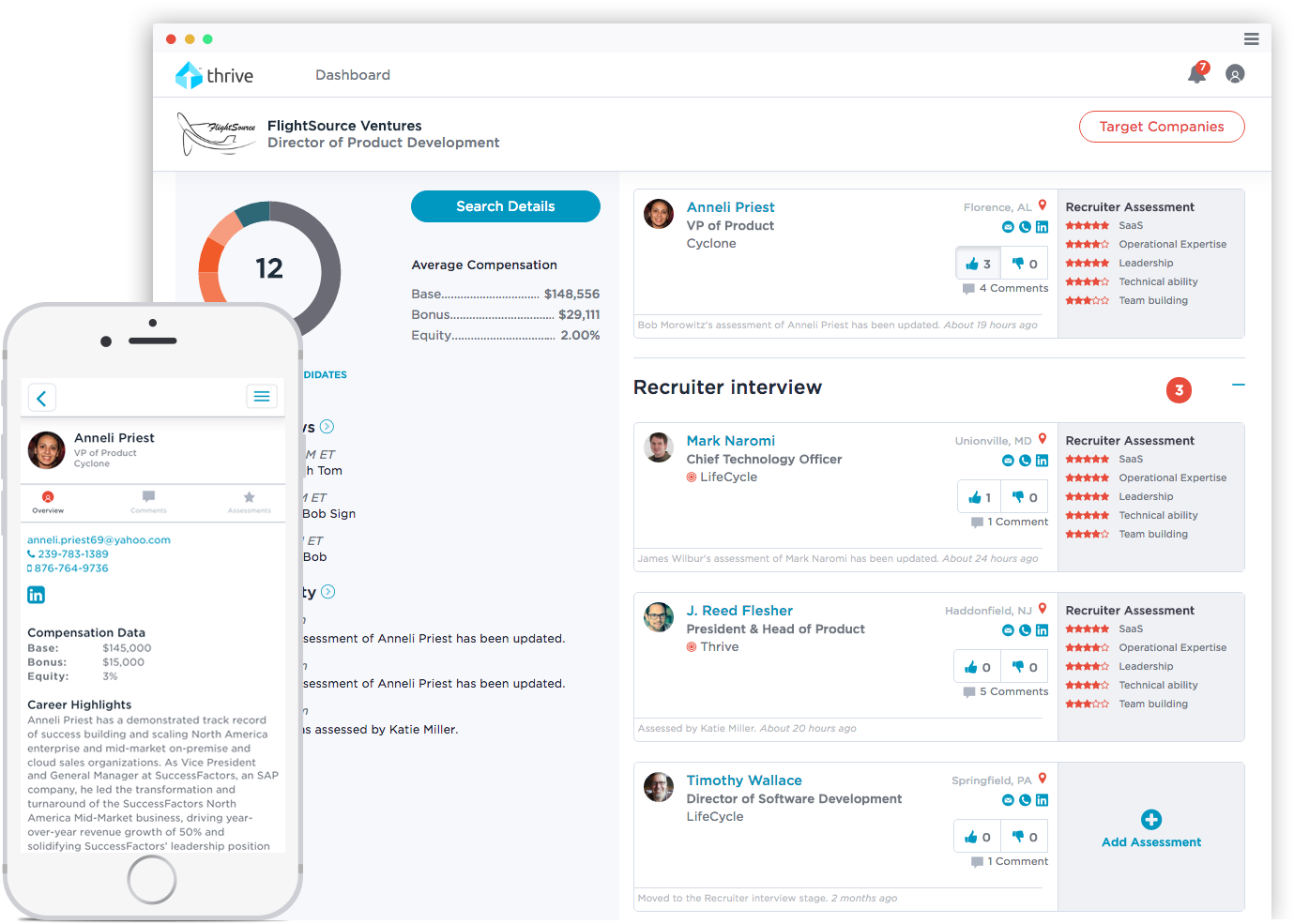Image resolution: width=1294 pixels, height=924 pixels.
Task: Email Mark Naromi via envelope icon
Action: [x=1008, y=461]
